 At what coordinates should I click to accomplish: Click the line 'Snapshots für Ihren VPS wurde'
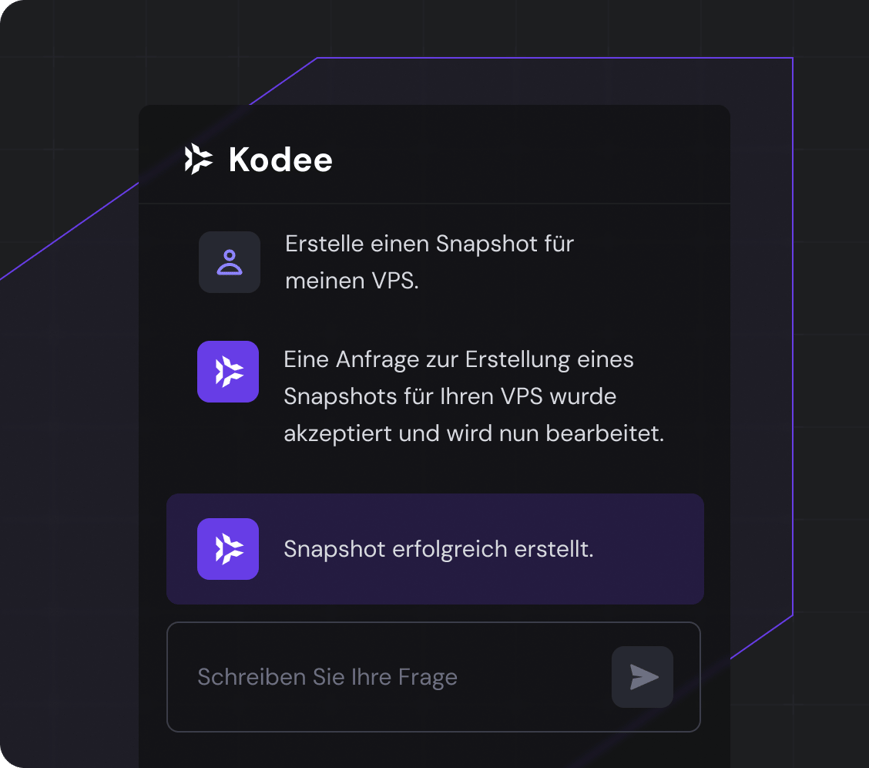point(449,397)
